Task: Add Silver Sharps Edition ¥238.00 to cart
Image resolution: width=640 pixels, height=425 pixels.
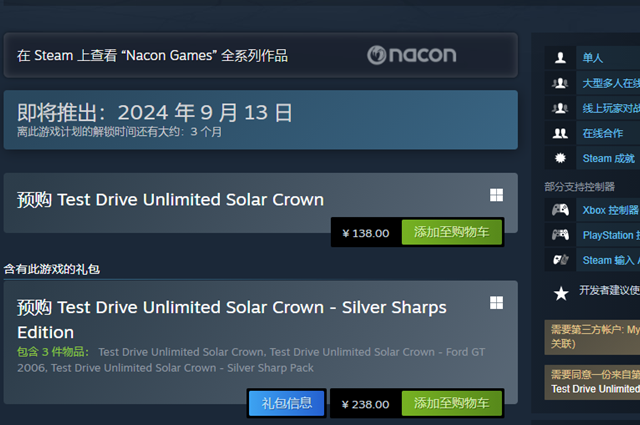Action: [451, 403]
